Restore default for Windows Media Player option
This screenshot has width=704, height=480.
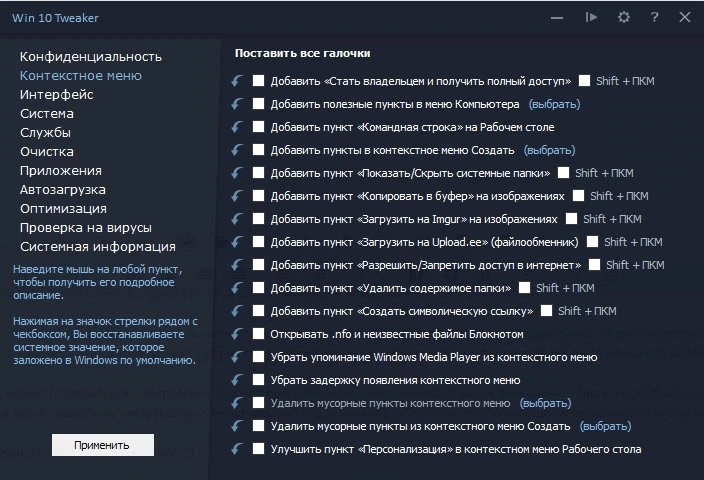click(237, 357)
